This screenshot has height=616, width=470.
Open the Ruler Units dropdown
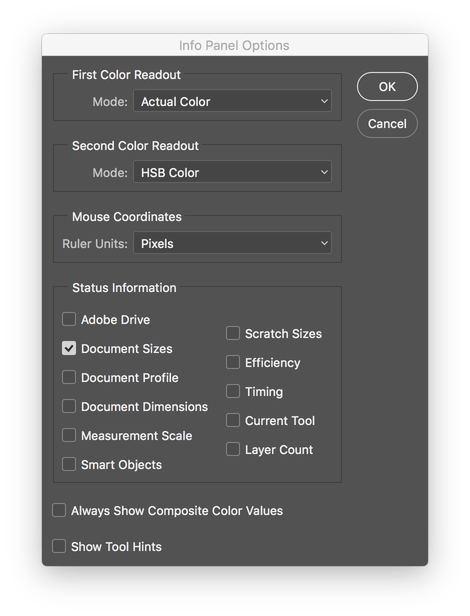(232, 243)
